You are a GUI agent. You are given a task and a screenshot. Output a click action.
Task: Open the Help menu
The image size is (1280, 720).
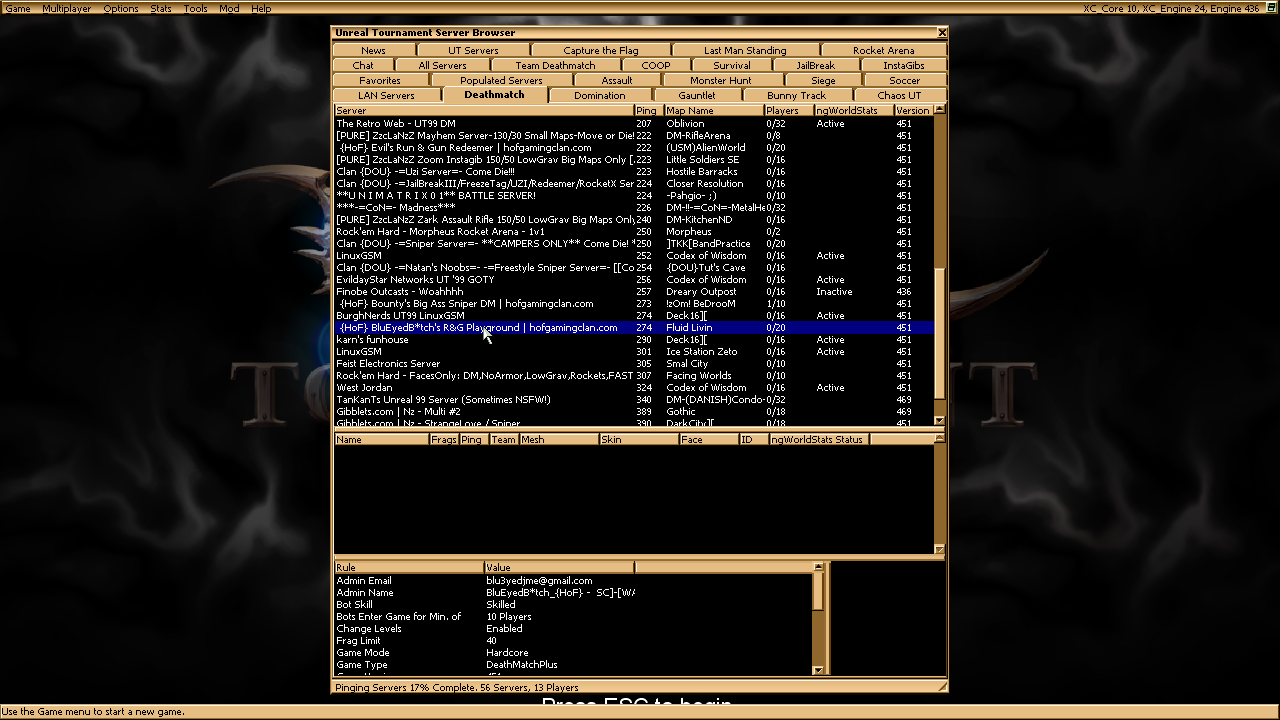(261, 8)
